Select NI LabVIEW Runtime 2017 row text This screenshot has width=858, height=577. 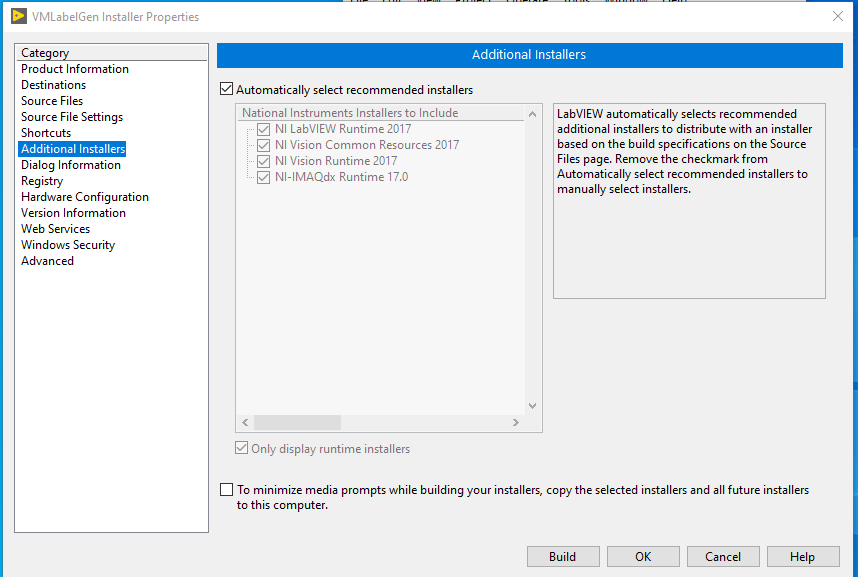[x=343, y=129]
